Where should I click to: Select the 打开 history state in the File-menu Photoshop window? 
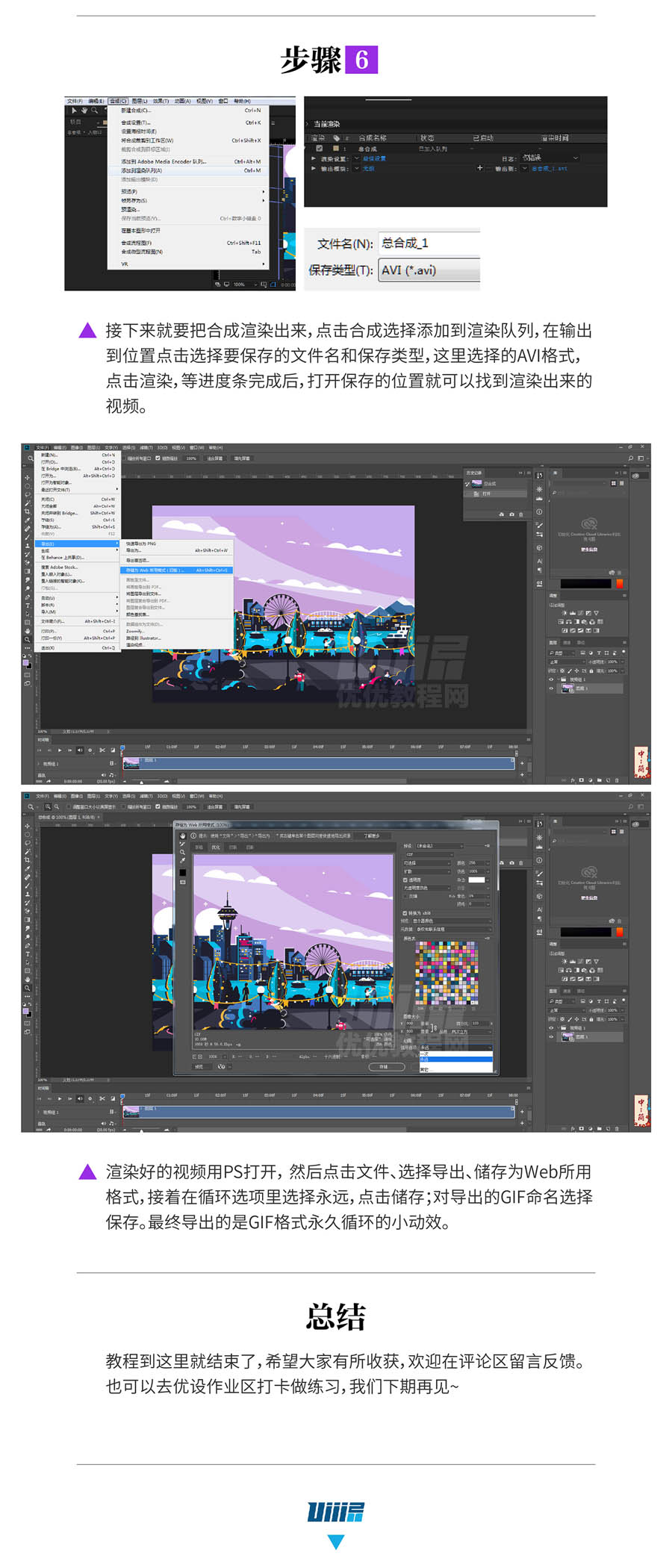(x=494, y=494)
